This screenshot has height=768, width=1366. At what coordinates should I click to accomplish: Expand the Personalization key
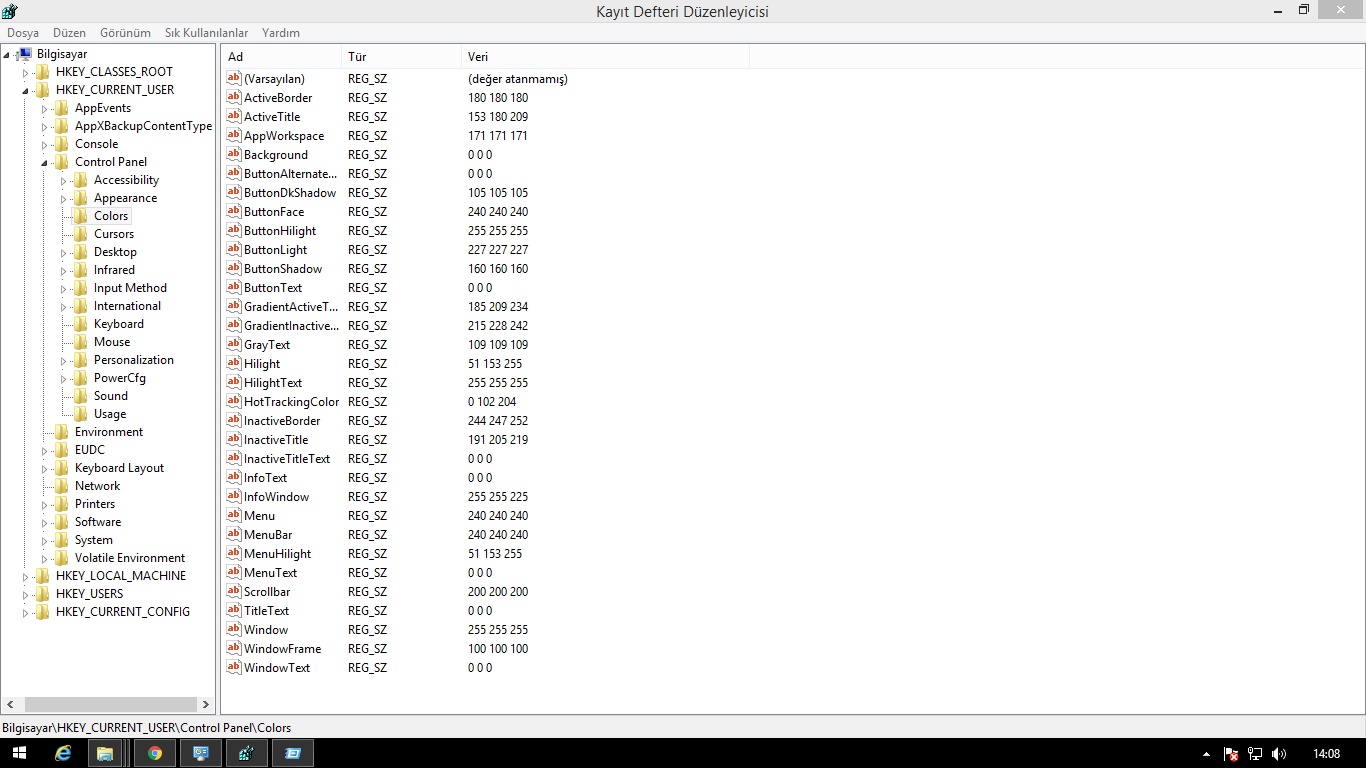tap(64, 361)
